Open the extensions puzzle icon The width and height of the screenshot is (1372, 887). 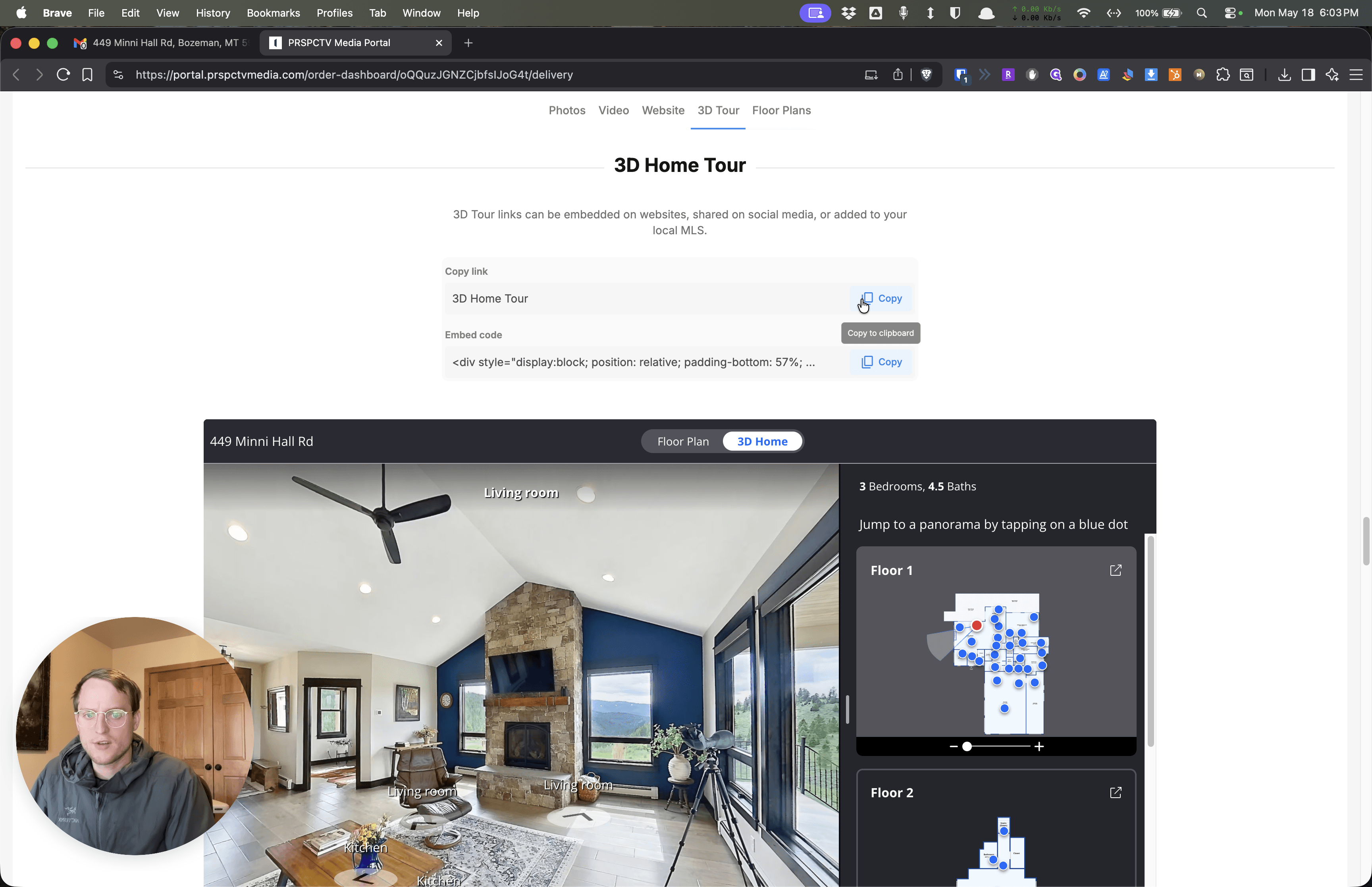(1222, 74)
